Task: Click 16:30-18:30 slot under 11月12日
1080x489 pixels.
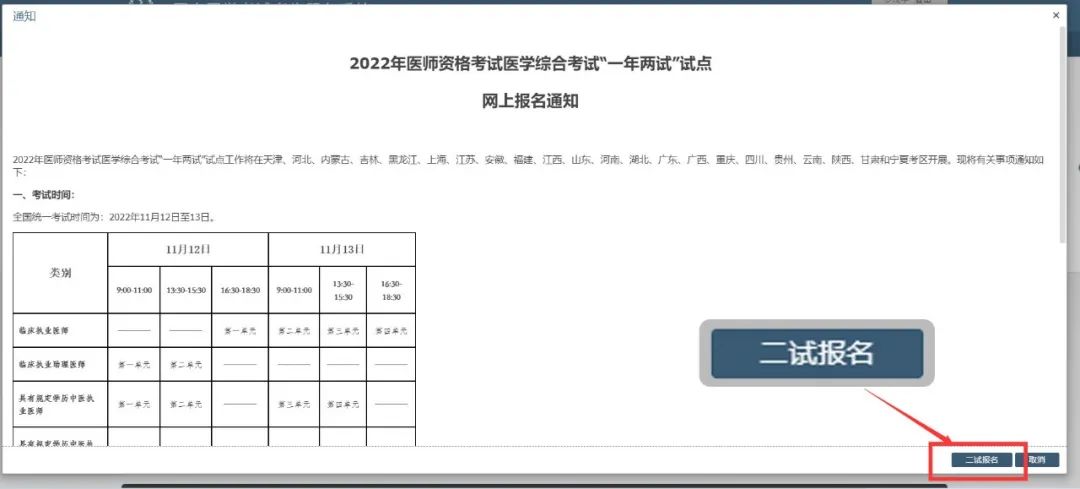Action: [240, 290]
